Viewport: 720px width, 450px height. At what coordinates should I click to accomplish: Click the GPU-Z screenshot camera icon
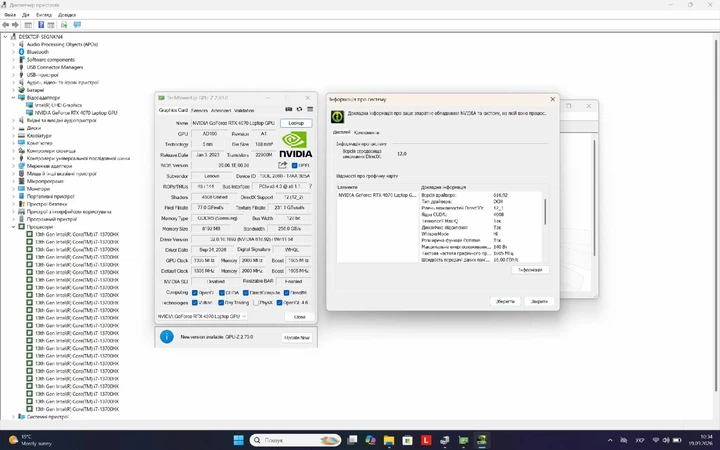point(288,109)
